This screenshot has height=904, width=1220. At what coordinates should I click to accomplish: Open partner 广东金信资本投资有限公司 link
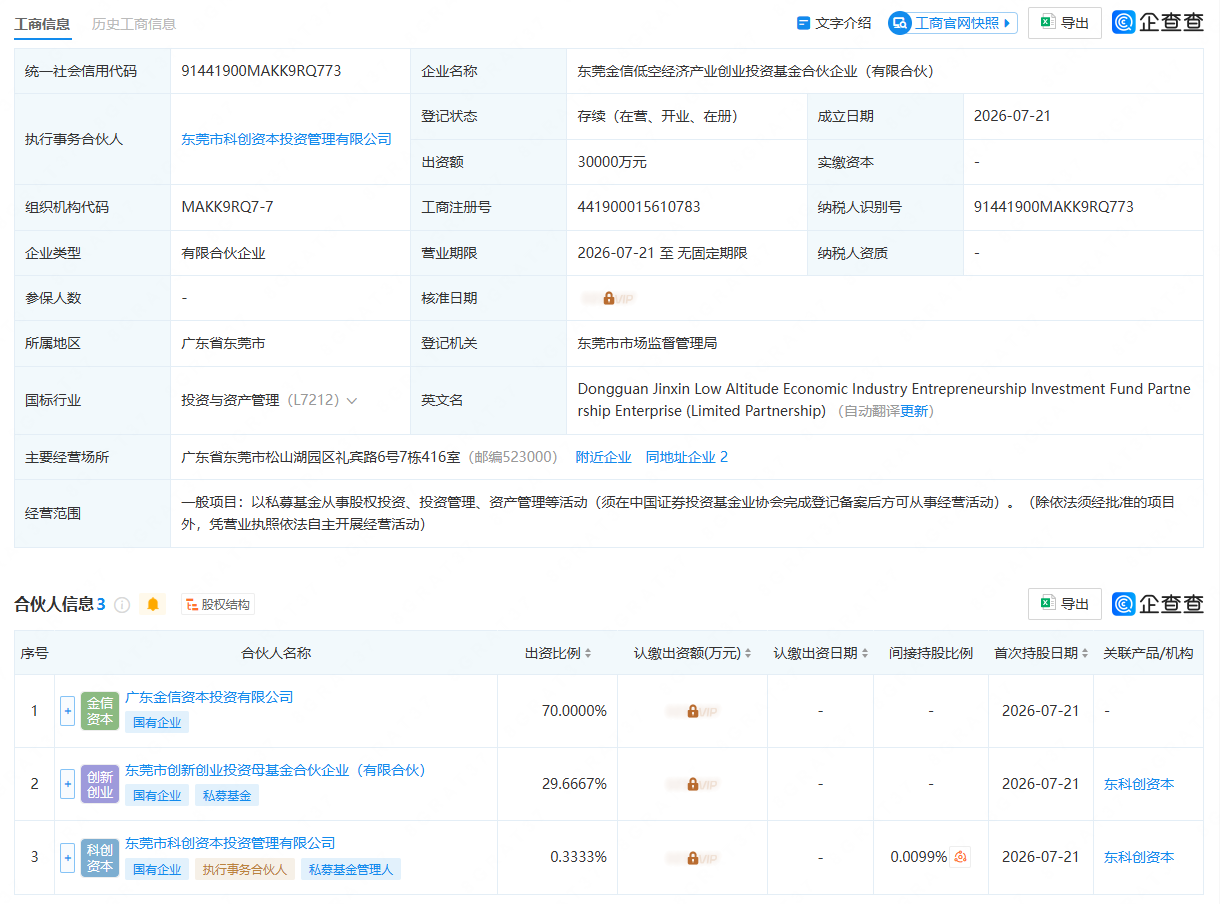pyautogui.click(x=209, y=697)
